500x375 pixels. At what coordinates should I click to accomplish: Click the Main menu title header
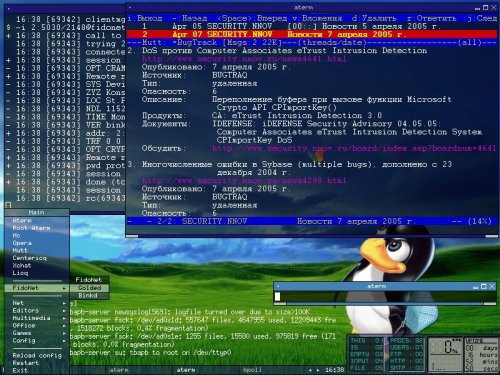[37, 212]
